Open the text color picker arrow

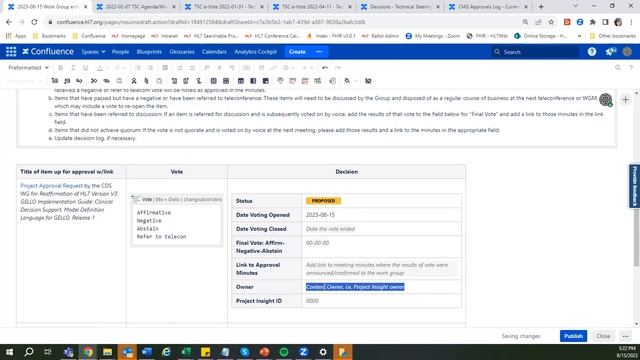107,68
